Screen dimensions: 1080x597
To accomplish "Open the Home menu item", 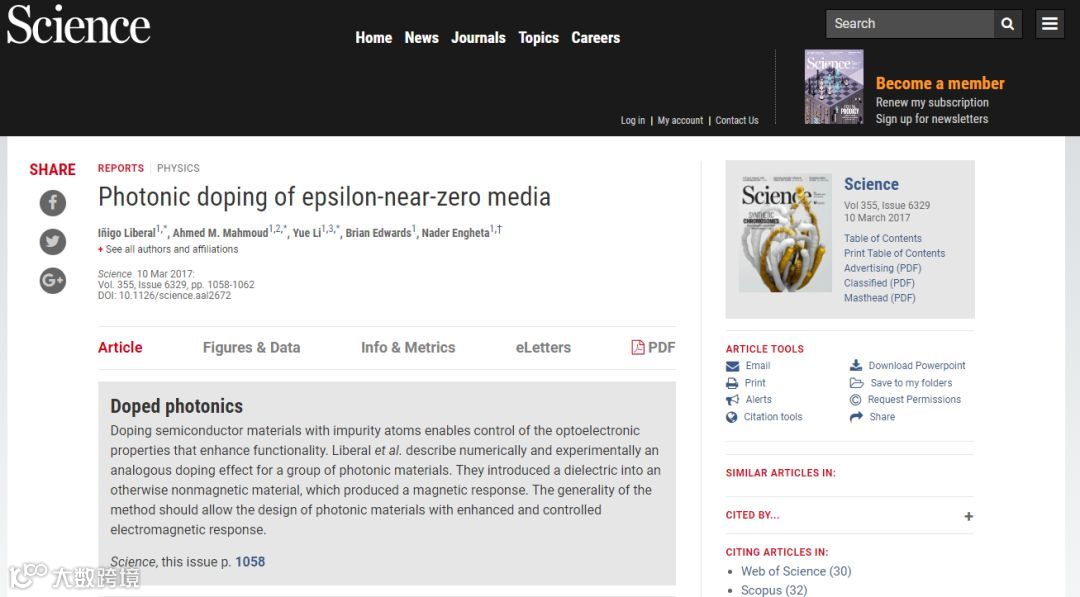I will click(373, 38).
